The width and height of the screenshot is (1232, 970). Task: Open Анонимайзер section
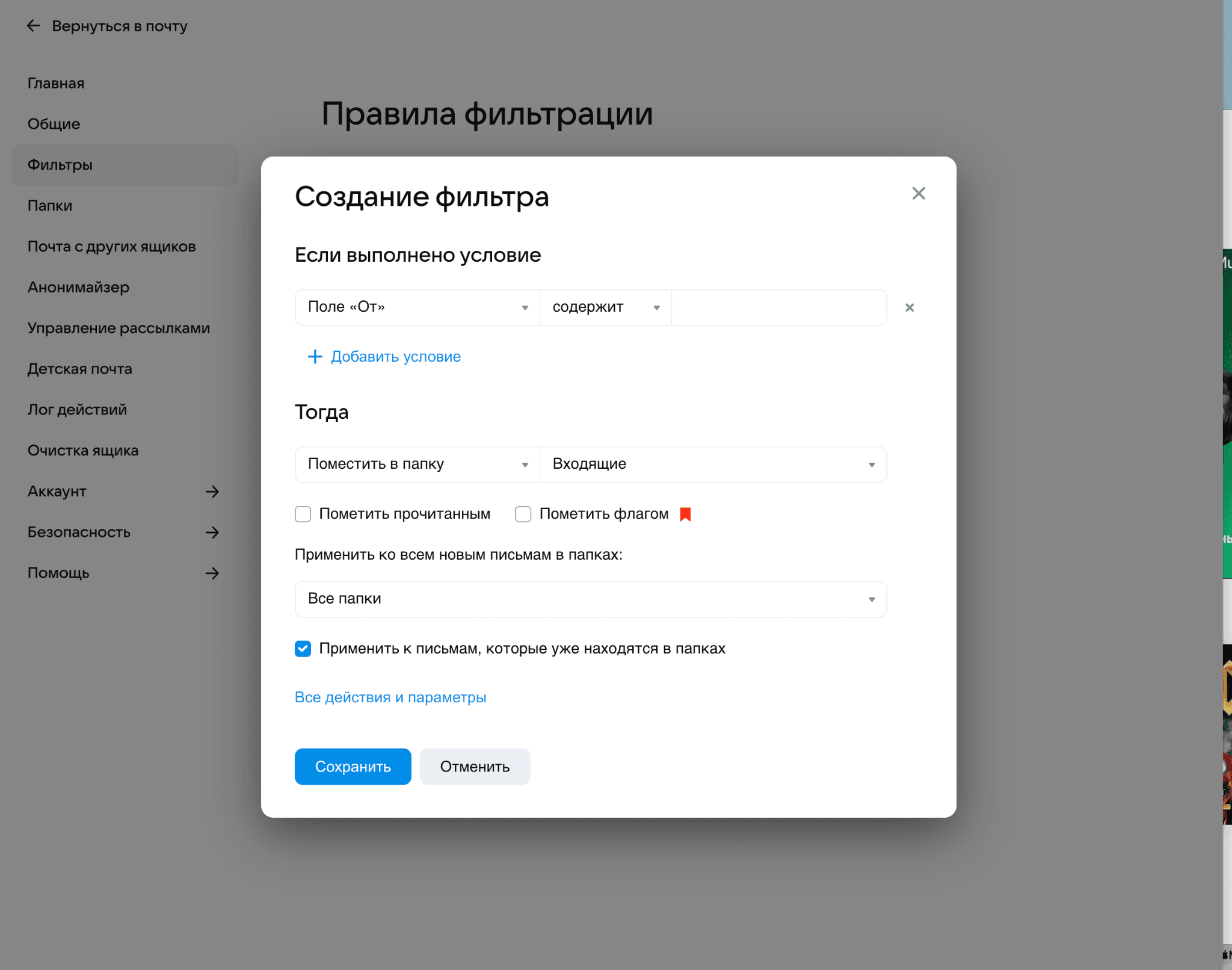coord(79,288)
